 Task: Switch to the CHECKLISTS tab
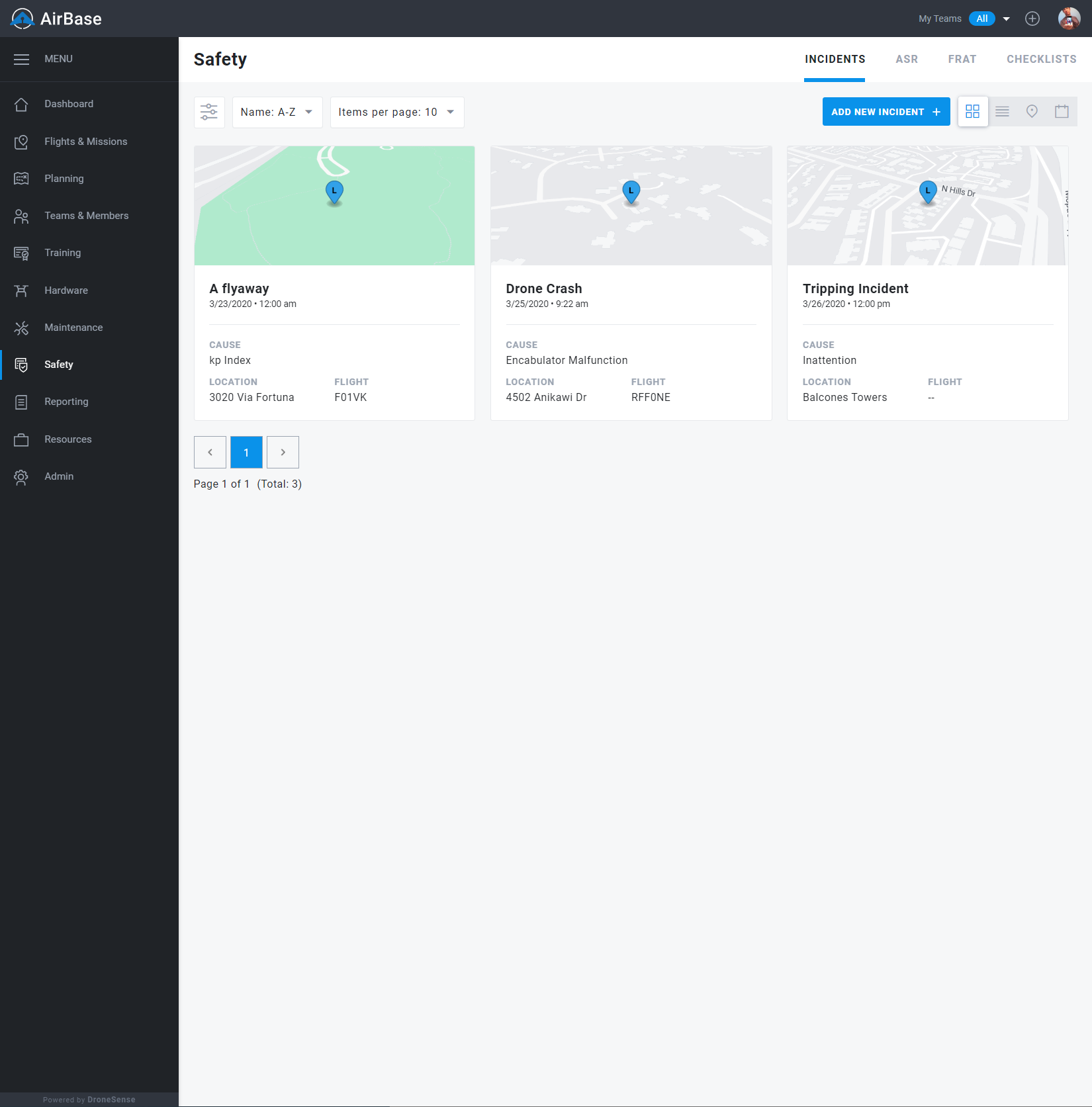[x=1042, y=60]
